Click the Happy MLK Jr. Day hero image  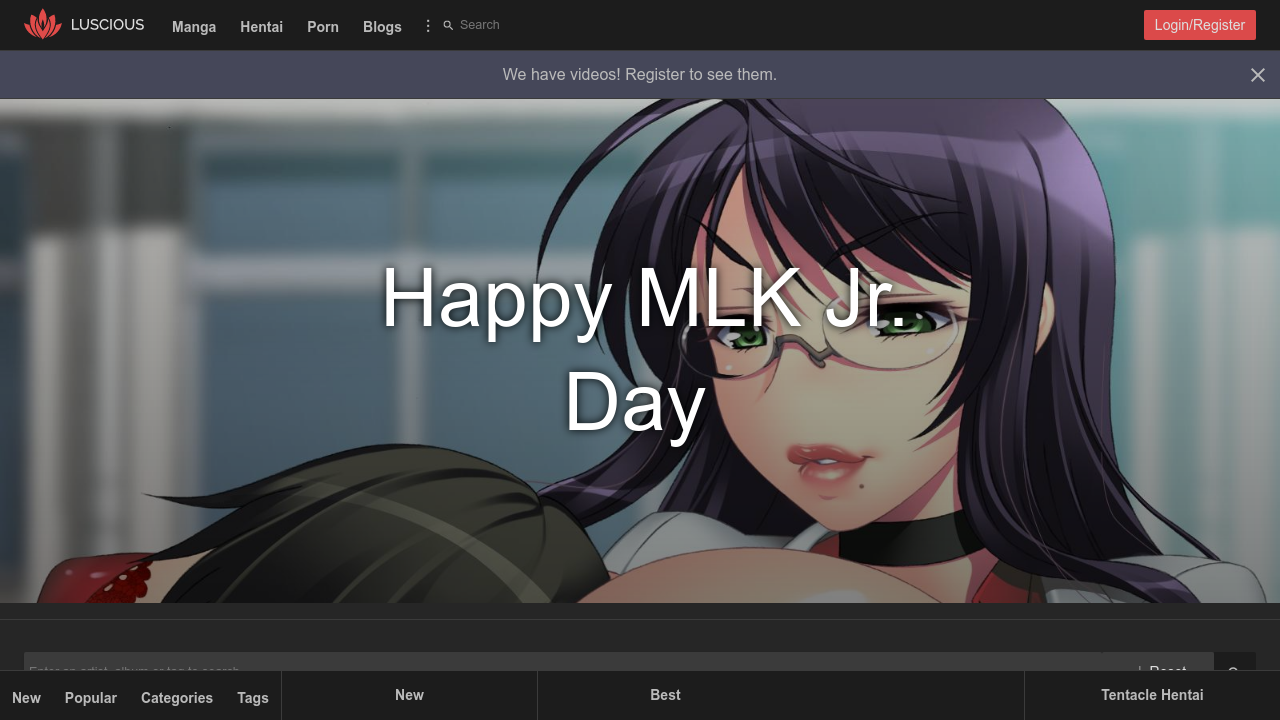coord(640,351)
